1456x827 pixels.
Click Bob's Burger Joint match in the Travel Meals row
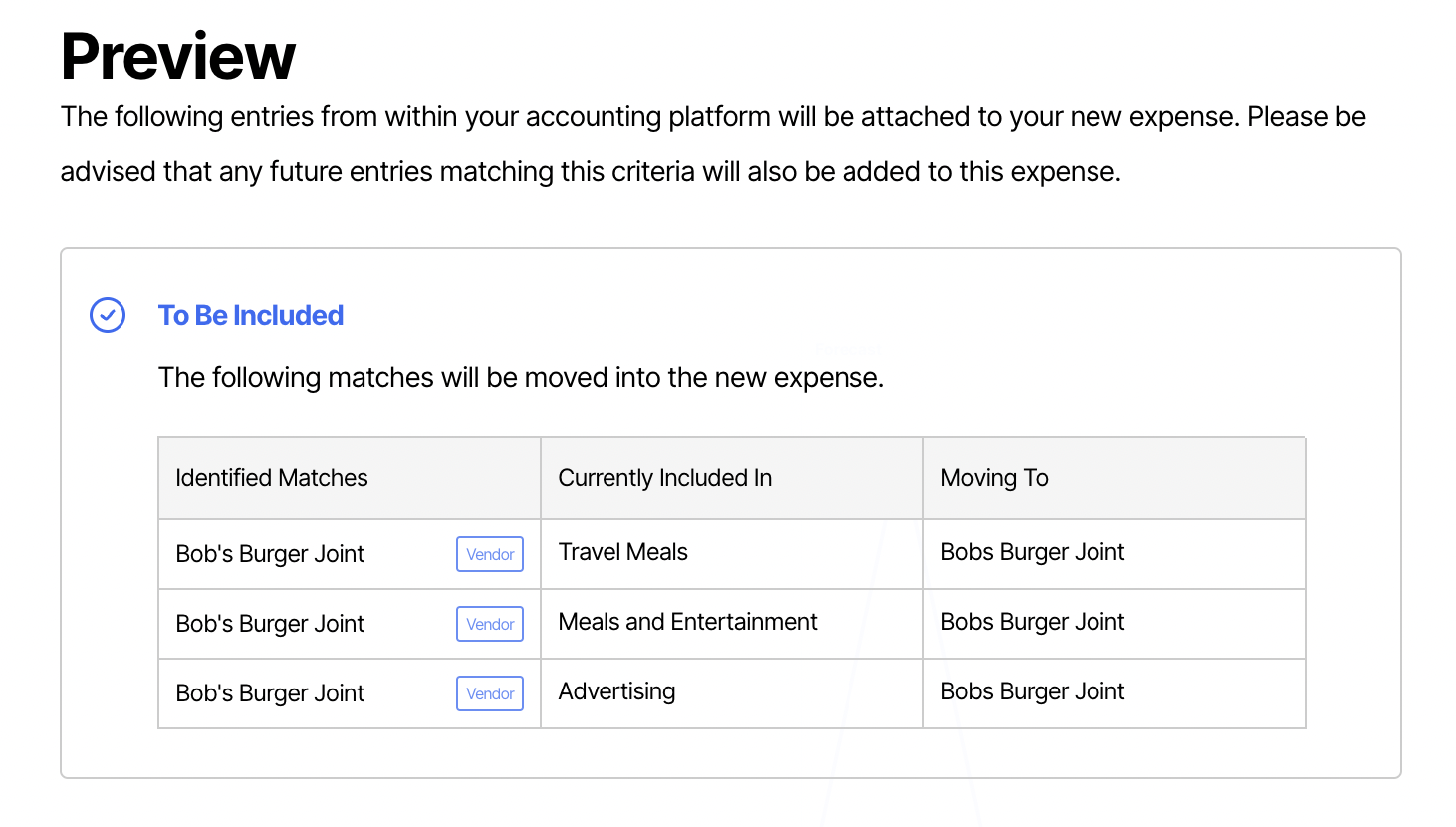click(270, 554)
